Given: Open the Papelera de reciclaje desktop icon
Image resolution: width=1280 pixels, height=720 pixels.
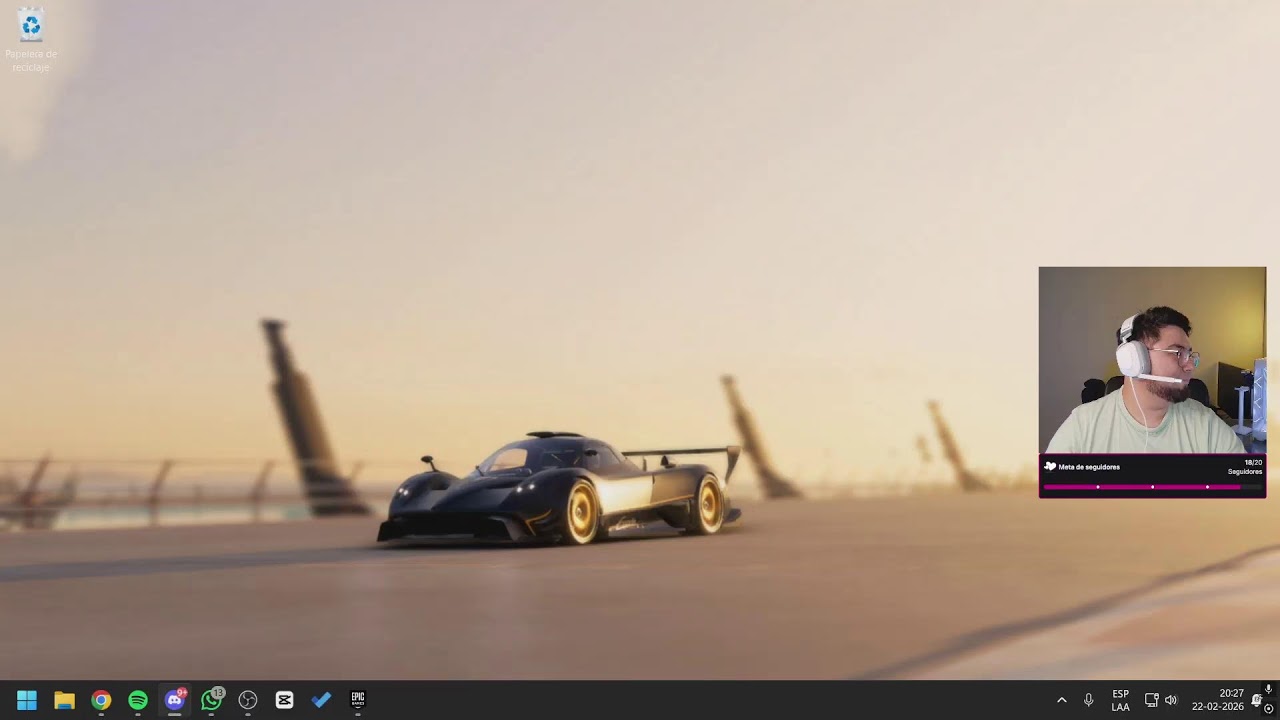Looking at the screenshot, I should click(x=31, y=40).
